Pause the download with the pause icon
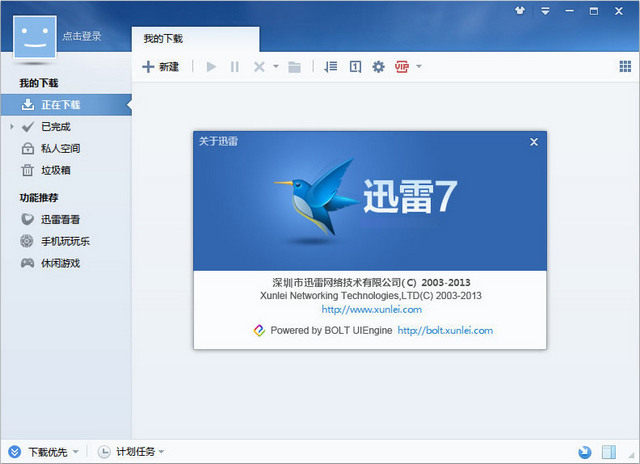The image size is (640, 464). 235,67
